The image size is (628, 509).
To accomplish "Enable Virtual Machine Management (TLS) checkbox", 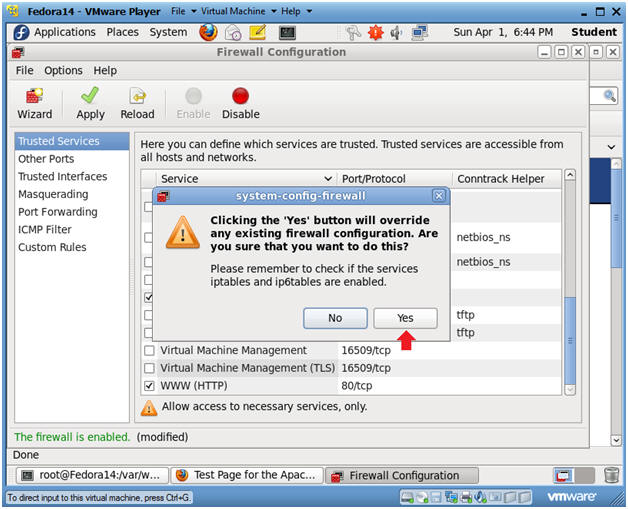I will pos(149,368).
